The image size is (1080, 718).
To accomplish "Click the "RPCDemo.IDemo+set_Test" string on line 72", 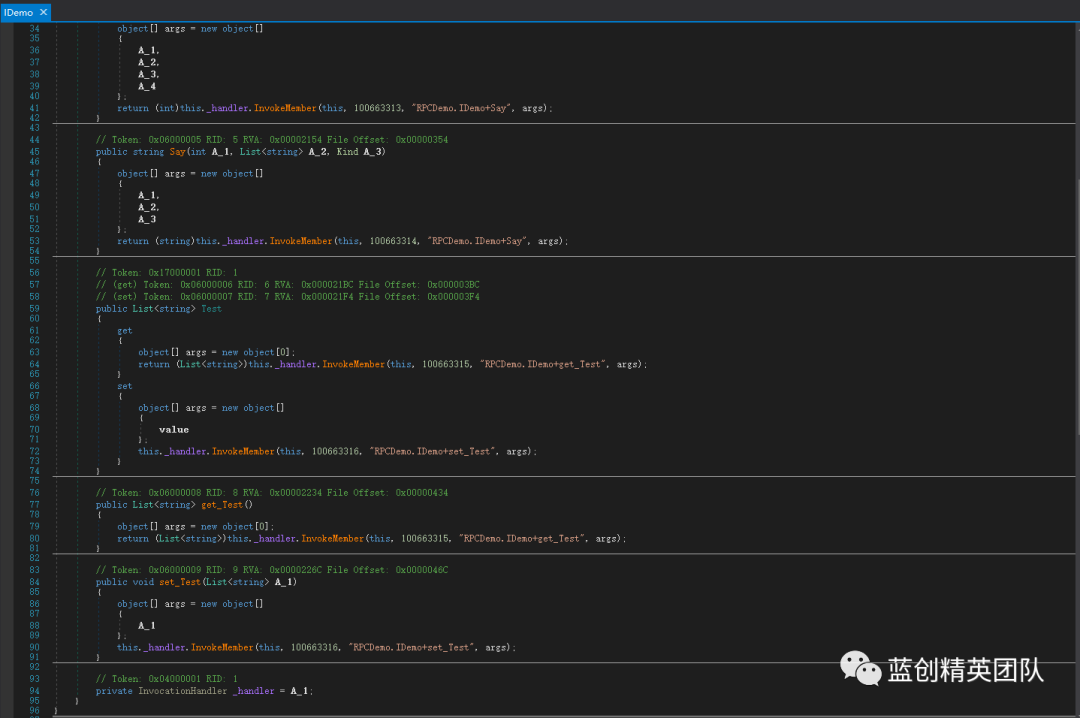I will pos(433,452).
